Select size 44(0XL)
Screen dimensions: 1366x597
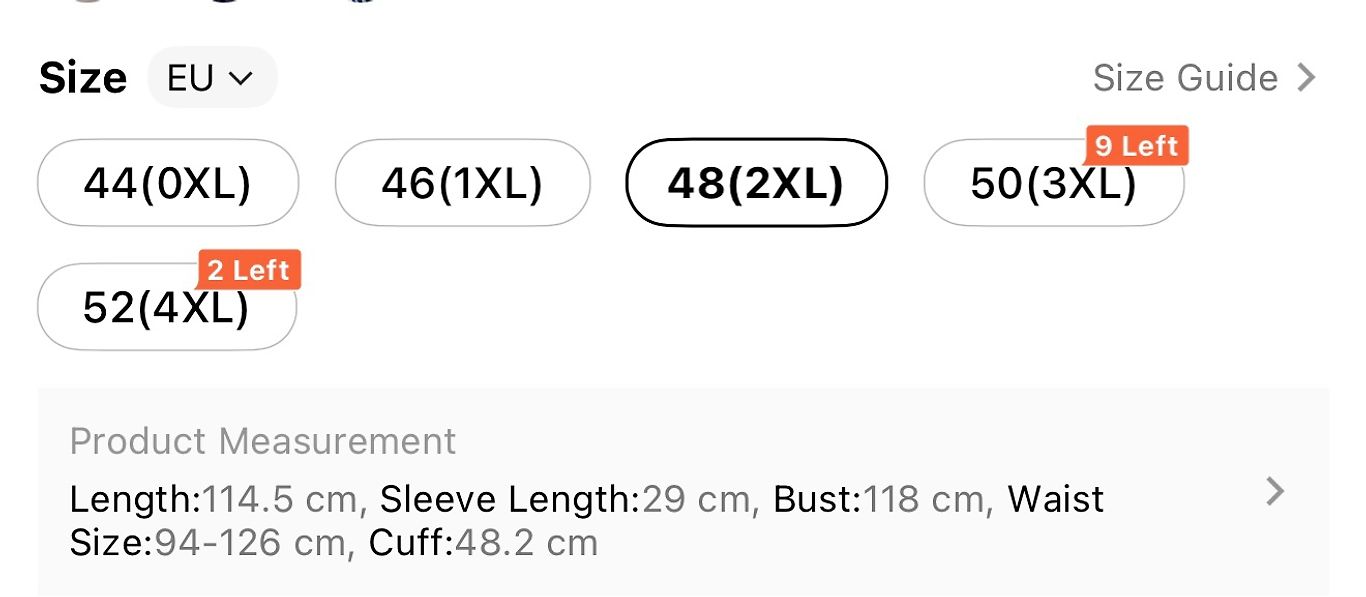point(167,183)
